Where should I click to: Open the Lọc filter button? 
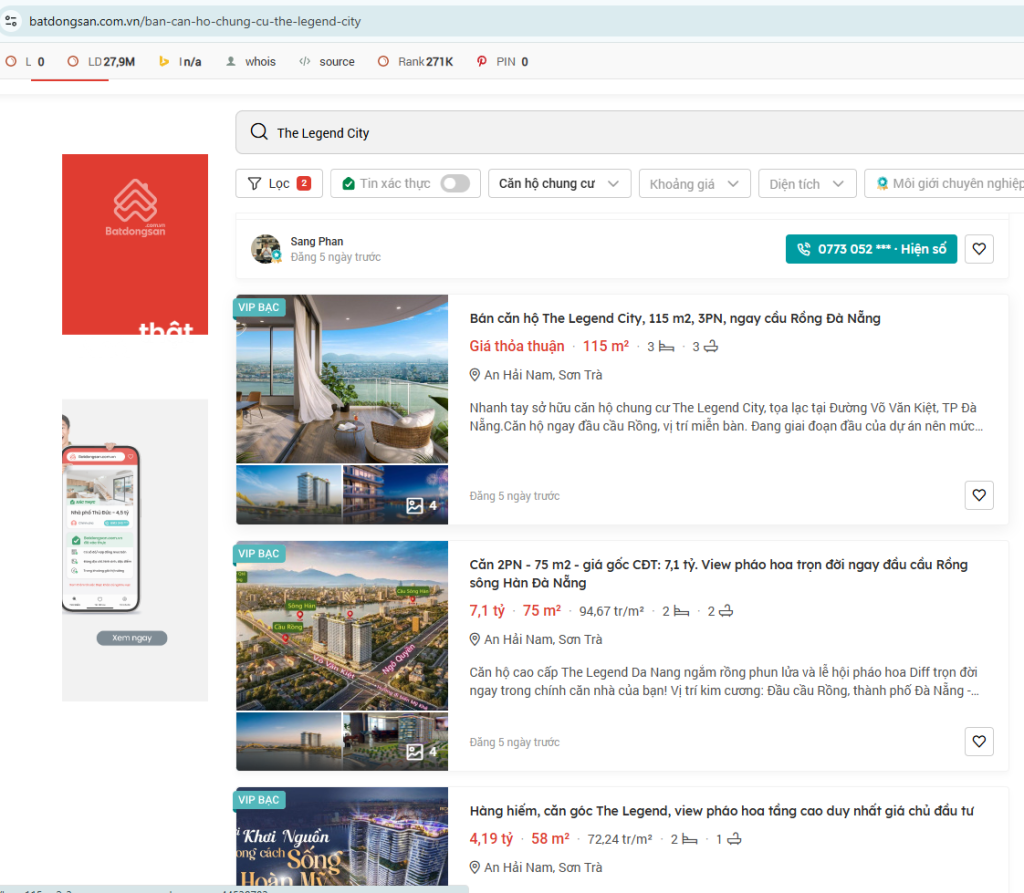coord(279,184)
